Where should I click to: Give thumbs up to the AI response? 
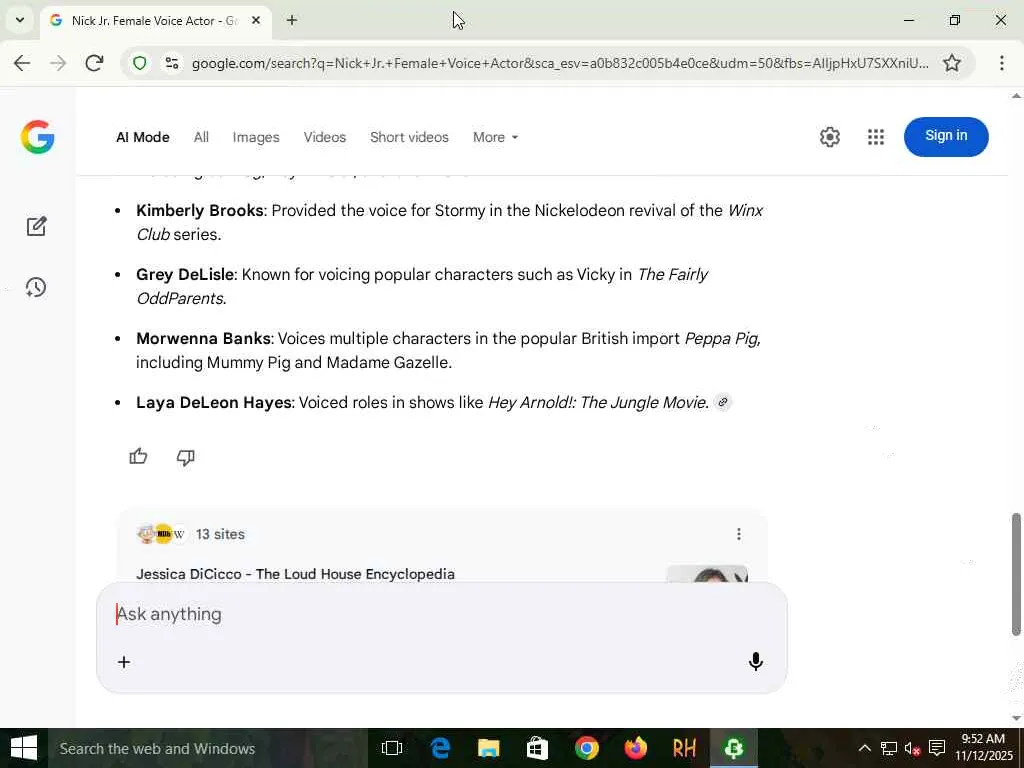(138, 456)
